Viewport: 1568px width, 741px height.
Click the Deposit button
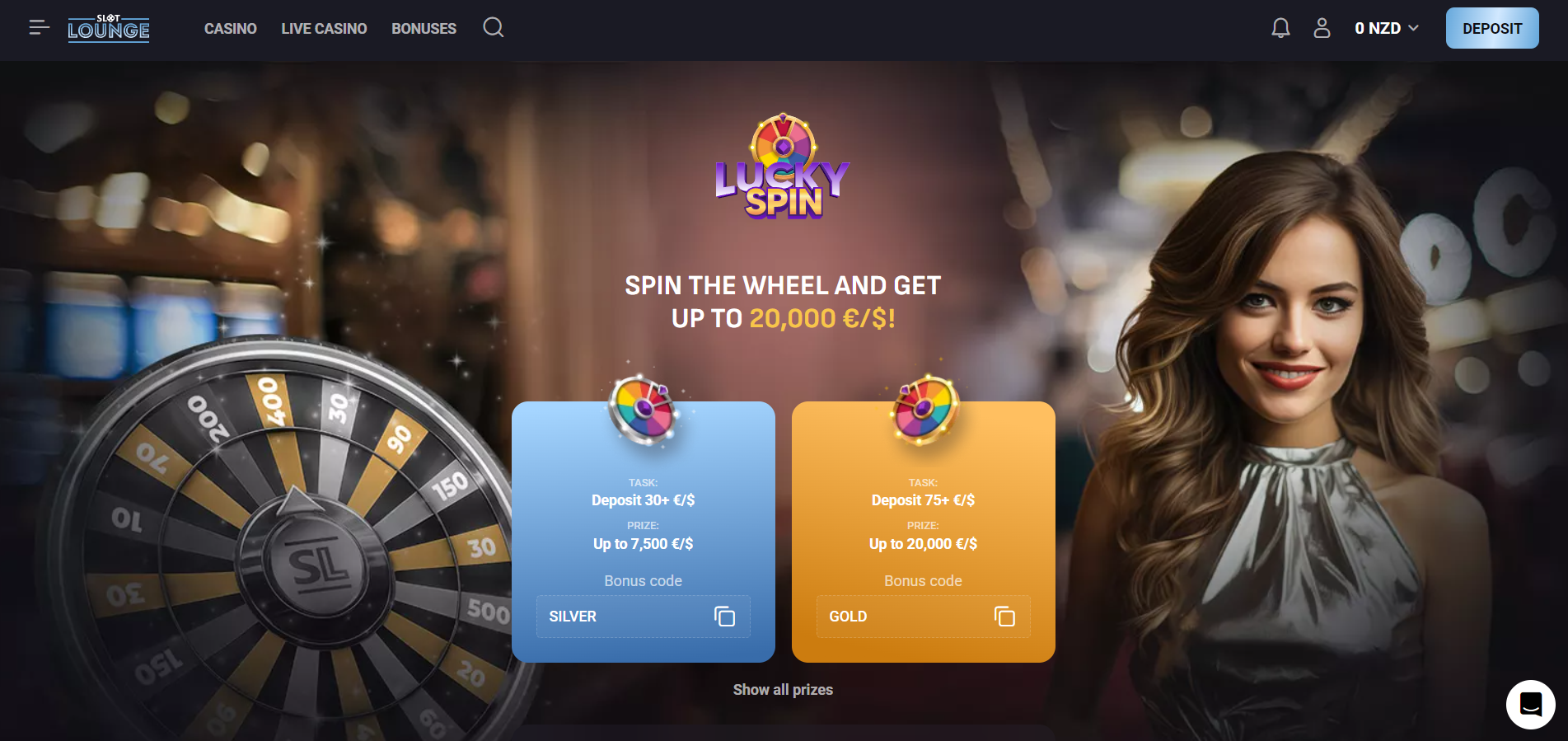(x=1492, y=28)
